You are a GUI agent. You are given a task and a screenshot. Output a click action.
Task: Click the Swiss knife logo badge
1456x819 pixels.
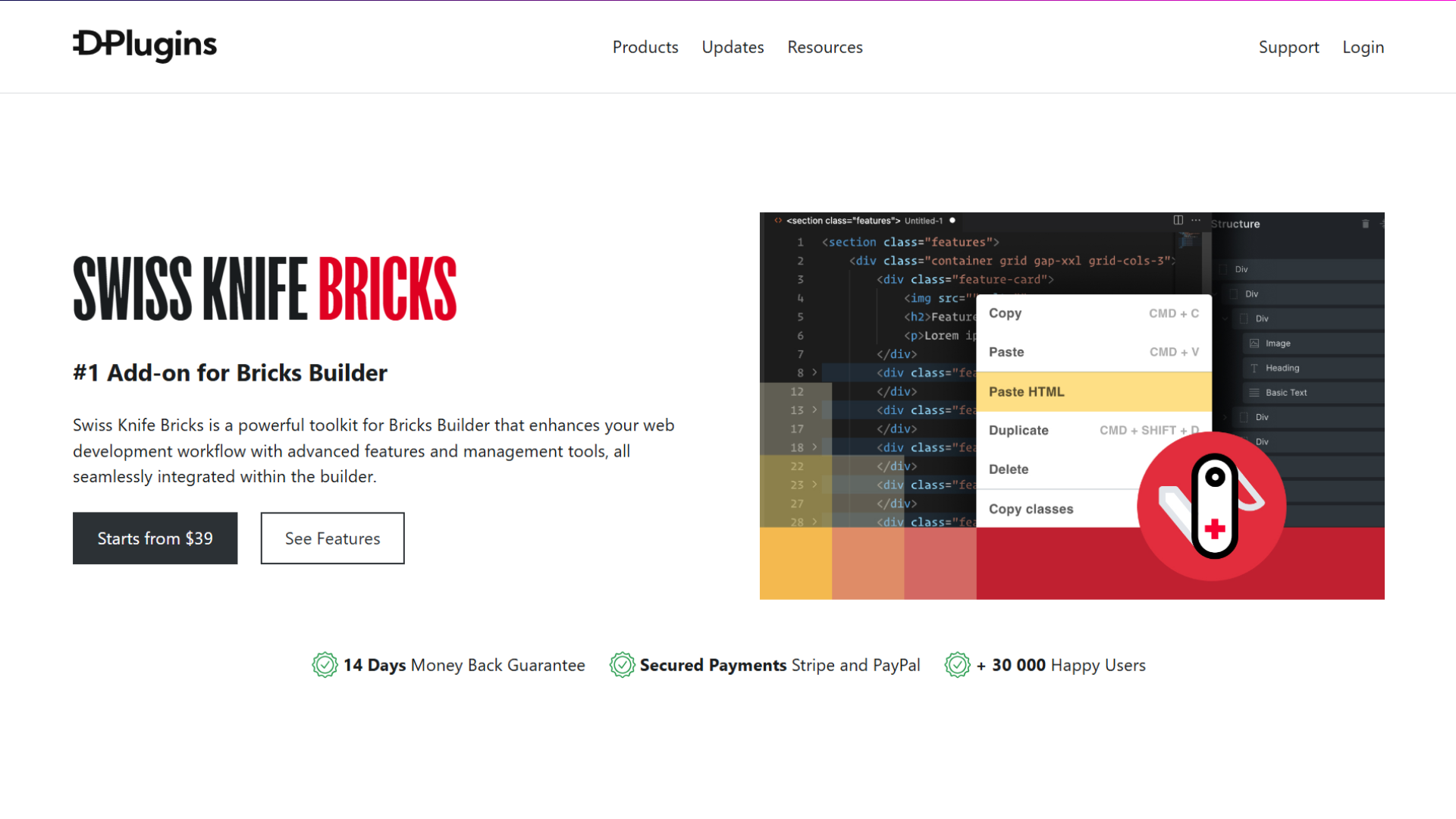(1211, 504)
